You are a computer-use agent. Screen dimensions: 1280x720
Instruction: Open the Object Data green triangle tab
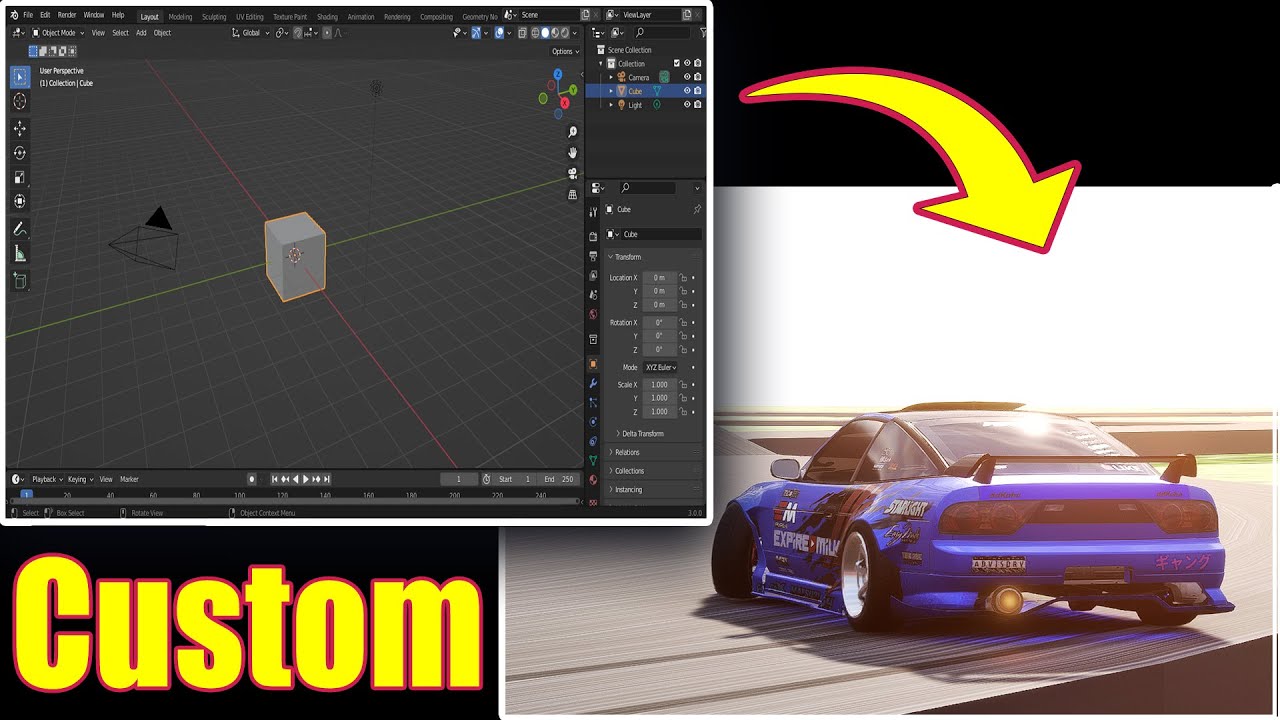594,460
